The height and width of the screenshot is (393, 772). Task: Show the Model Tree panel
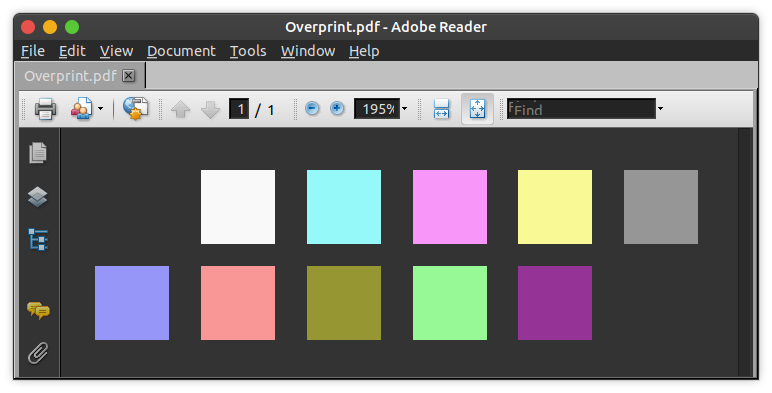[x=38, y=240]
